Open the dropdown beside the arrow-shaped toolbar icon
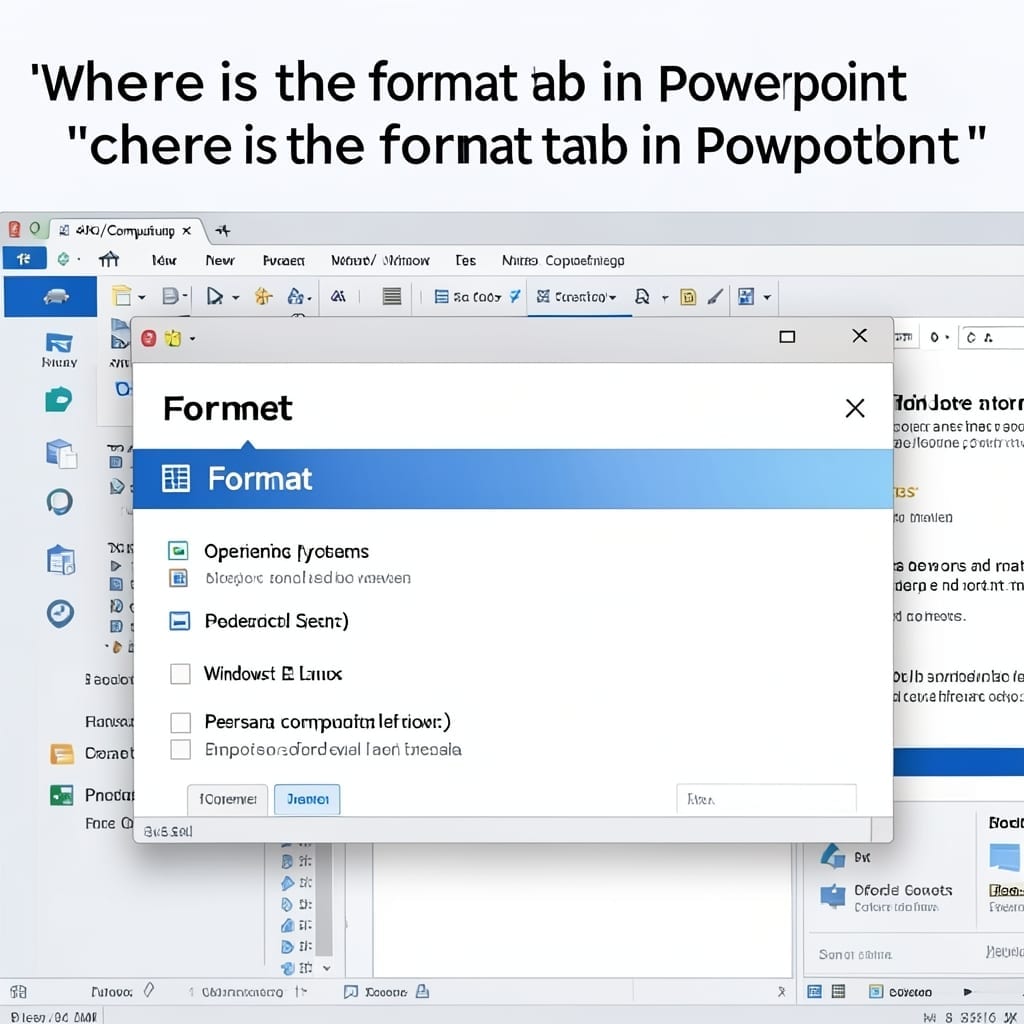Screen dimensions: 1024x1024 pyautogui.click(x=236, y=298)
